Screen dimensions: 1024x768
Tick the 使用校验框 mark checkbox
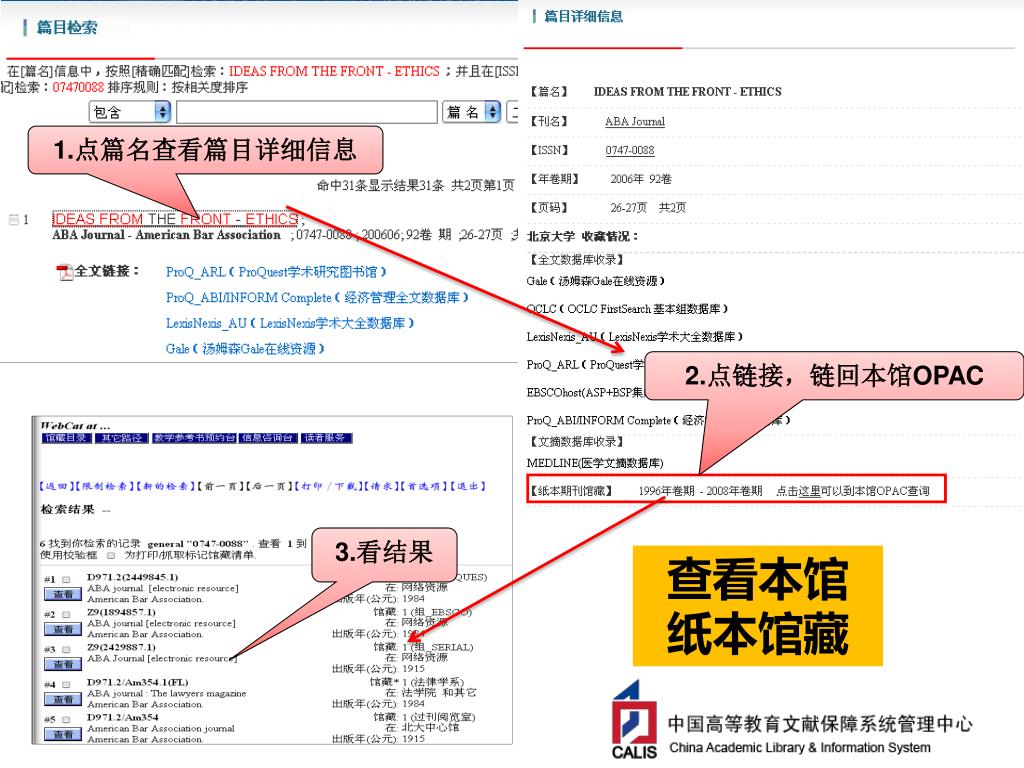(110, 556)
